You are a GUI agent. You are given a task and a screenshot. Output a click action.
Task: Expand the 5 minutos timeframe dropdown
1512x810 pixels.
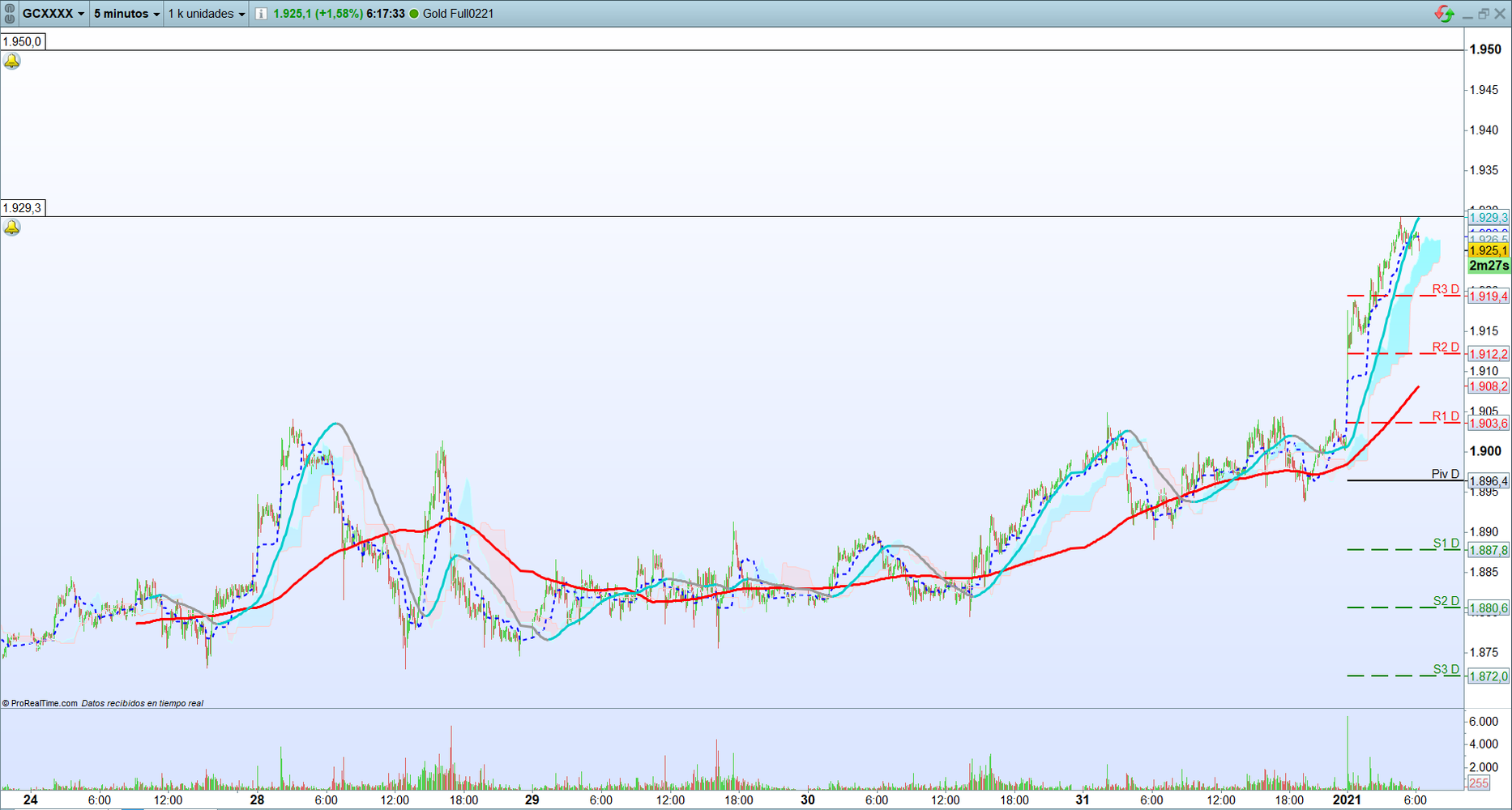point(126,14)
